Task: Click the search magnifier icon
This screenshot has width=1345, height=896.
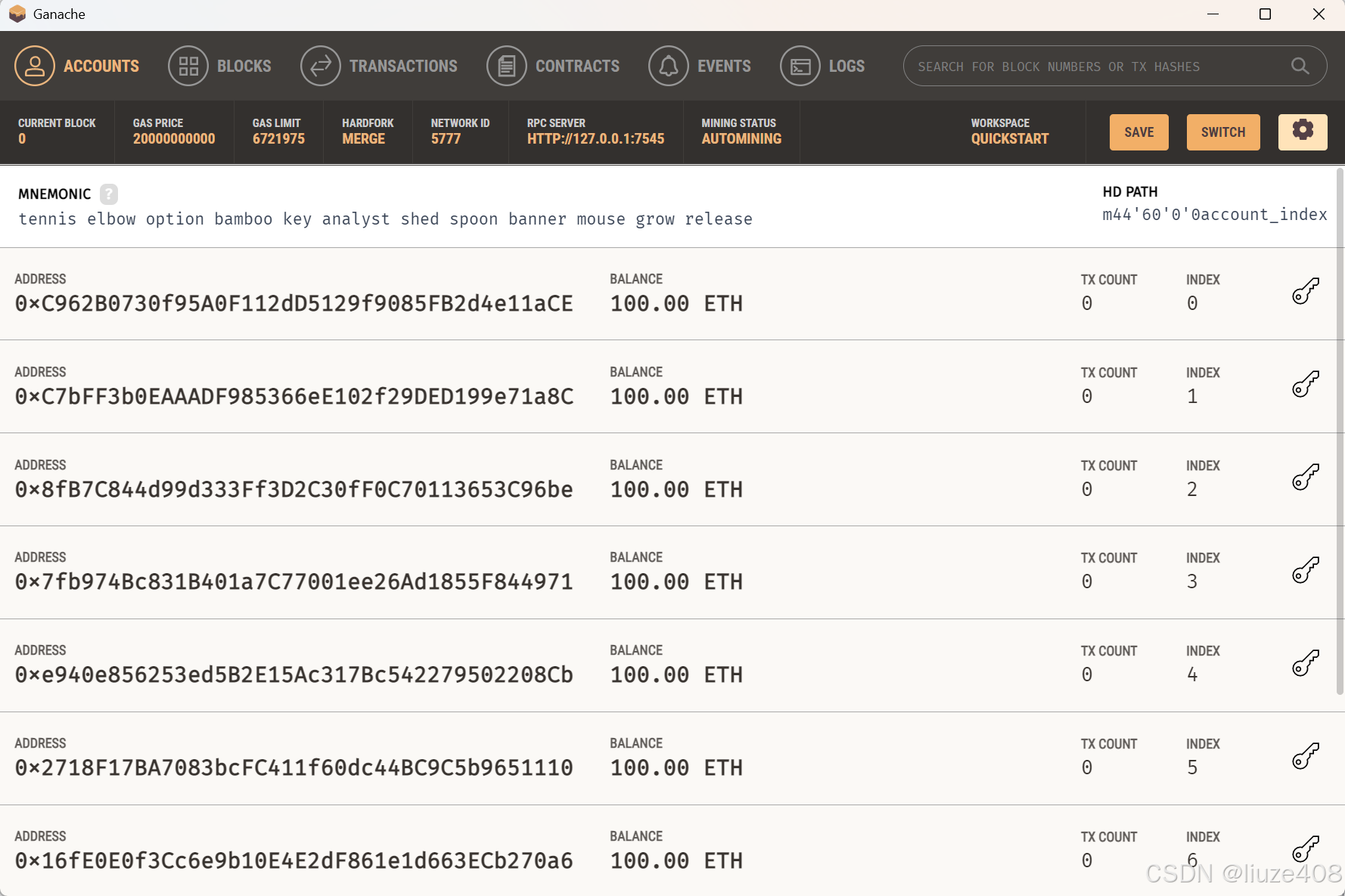Action: (1300, 67)
